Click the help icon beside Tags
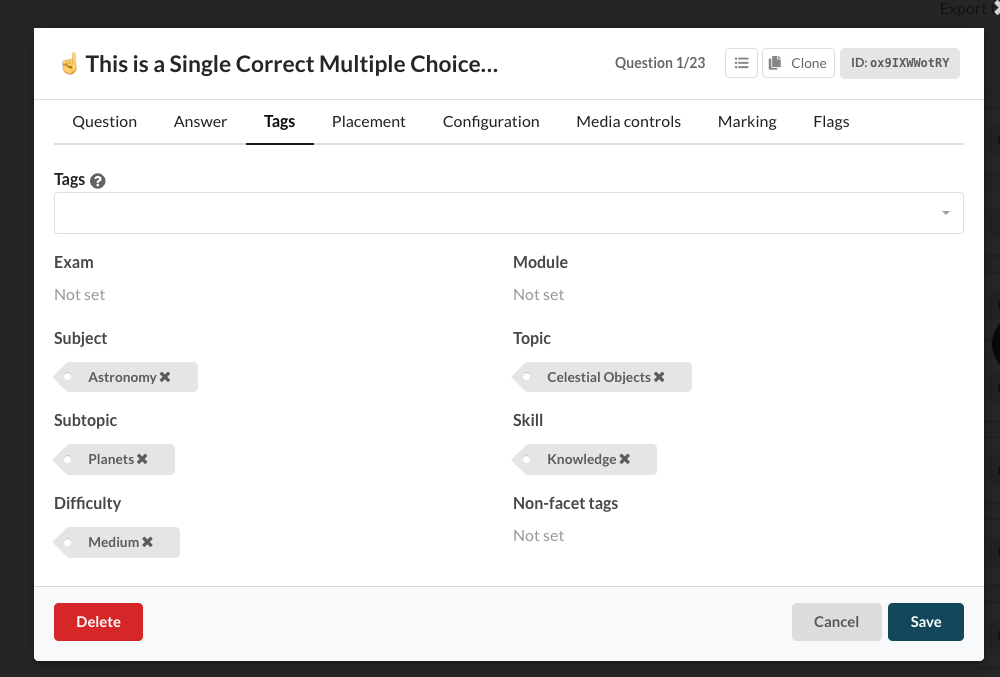Viewport: 1000px width, 677px height. pyautogui.click(x=98, y=181)
